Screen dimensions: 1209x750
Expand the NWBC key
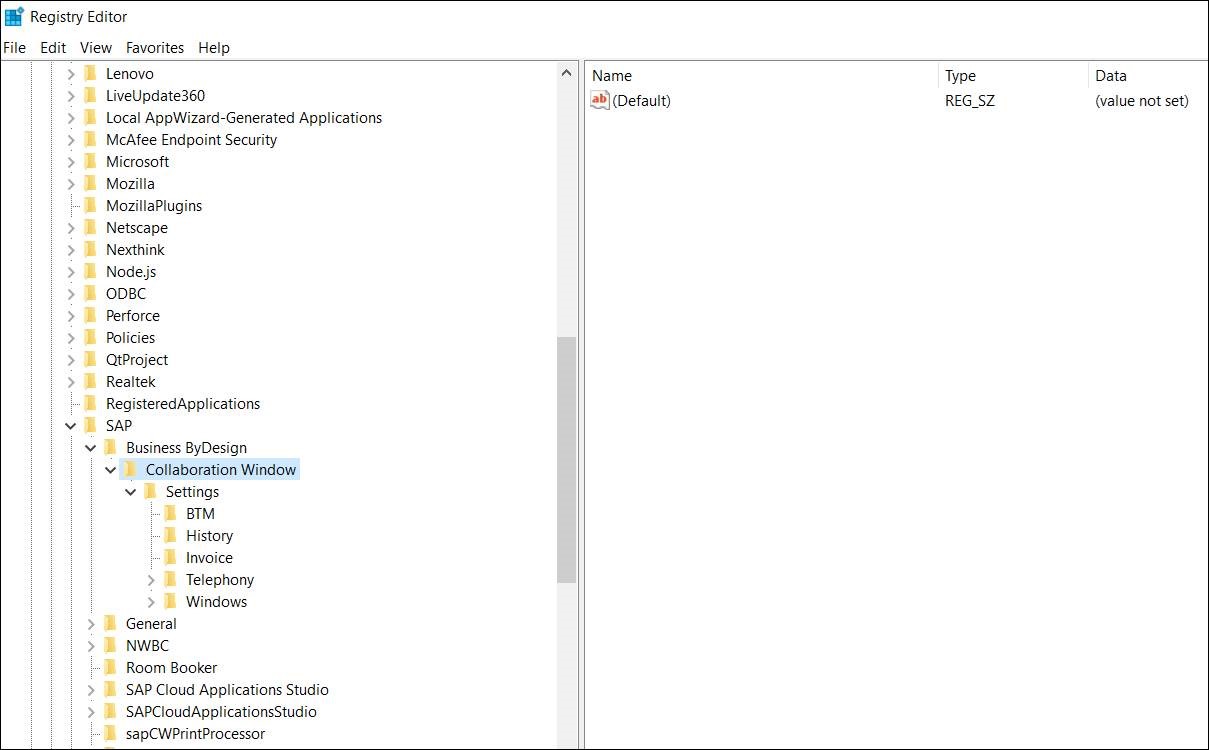point(91,645)
